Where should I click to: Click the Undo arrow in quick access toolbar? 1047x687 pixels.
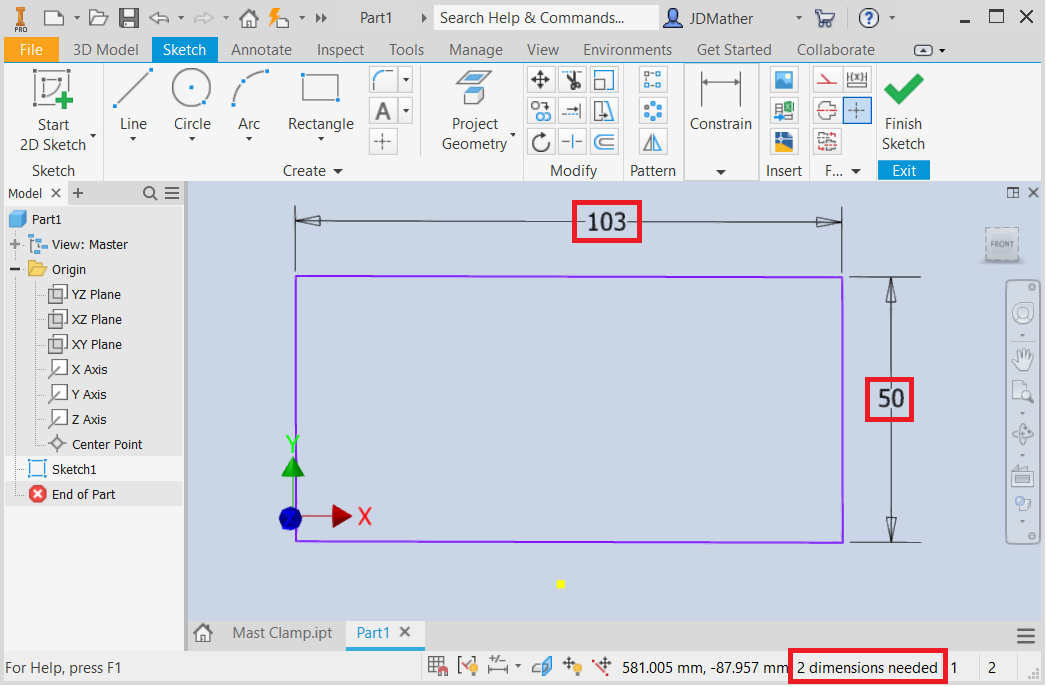tap(159, 18)
